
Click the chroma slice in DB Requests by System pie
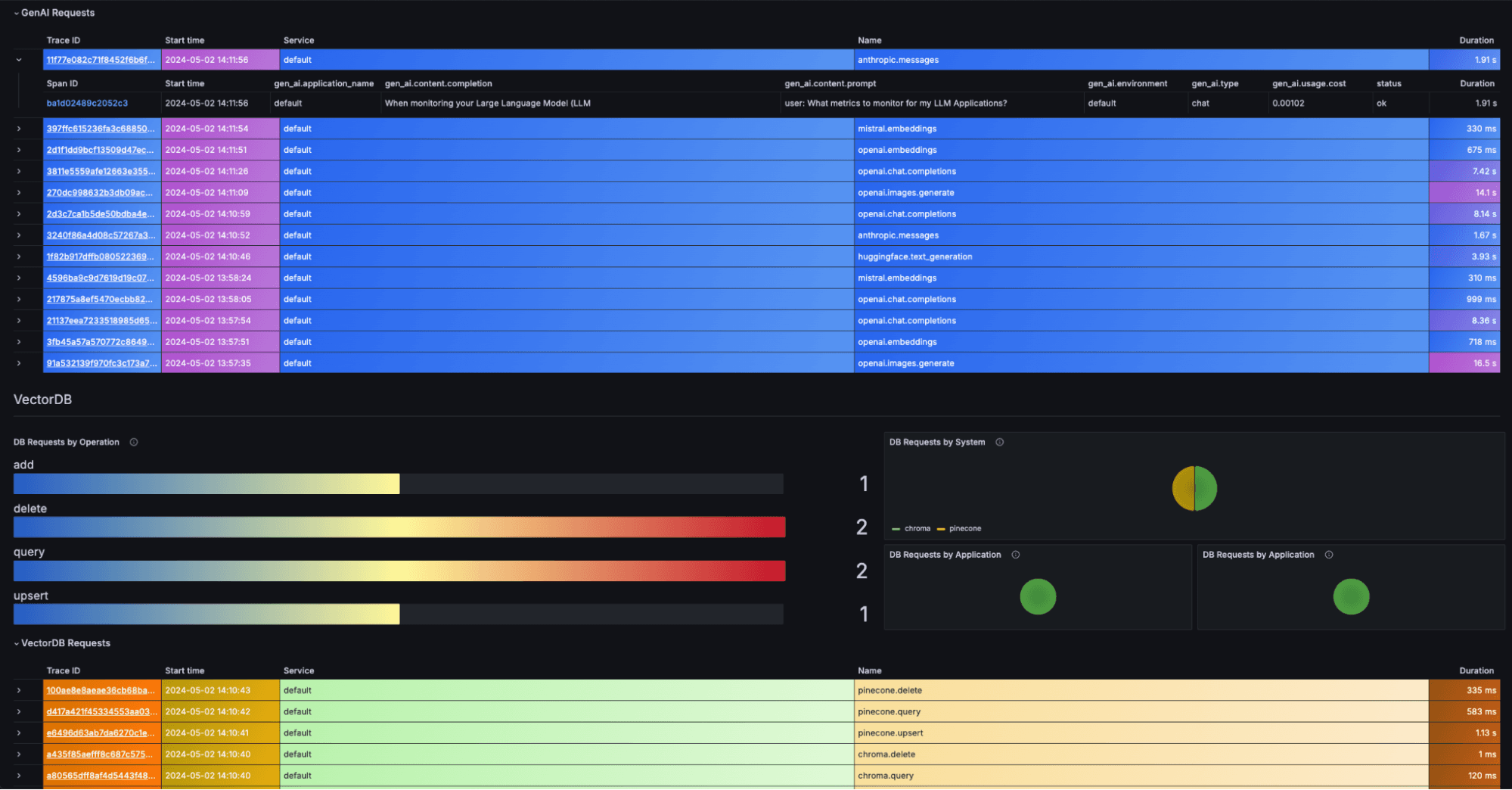(x=1206, y=488)
